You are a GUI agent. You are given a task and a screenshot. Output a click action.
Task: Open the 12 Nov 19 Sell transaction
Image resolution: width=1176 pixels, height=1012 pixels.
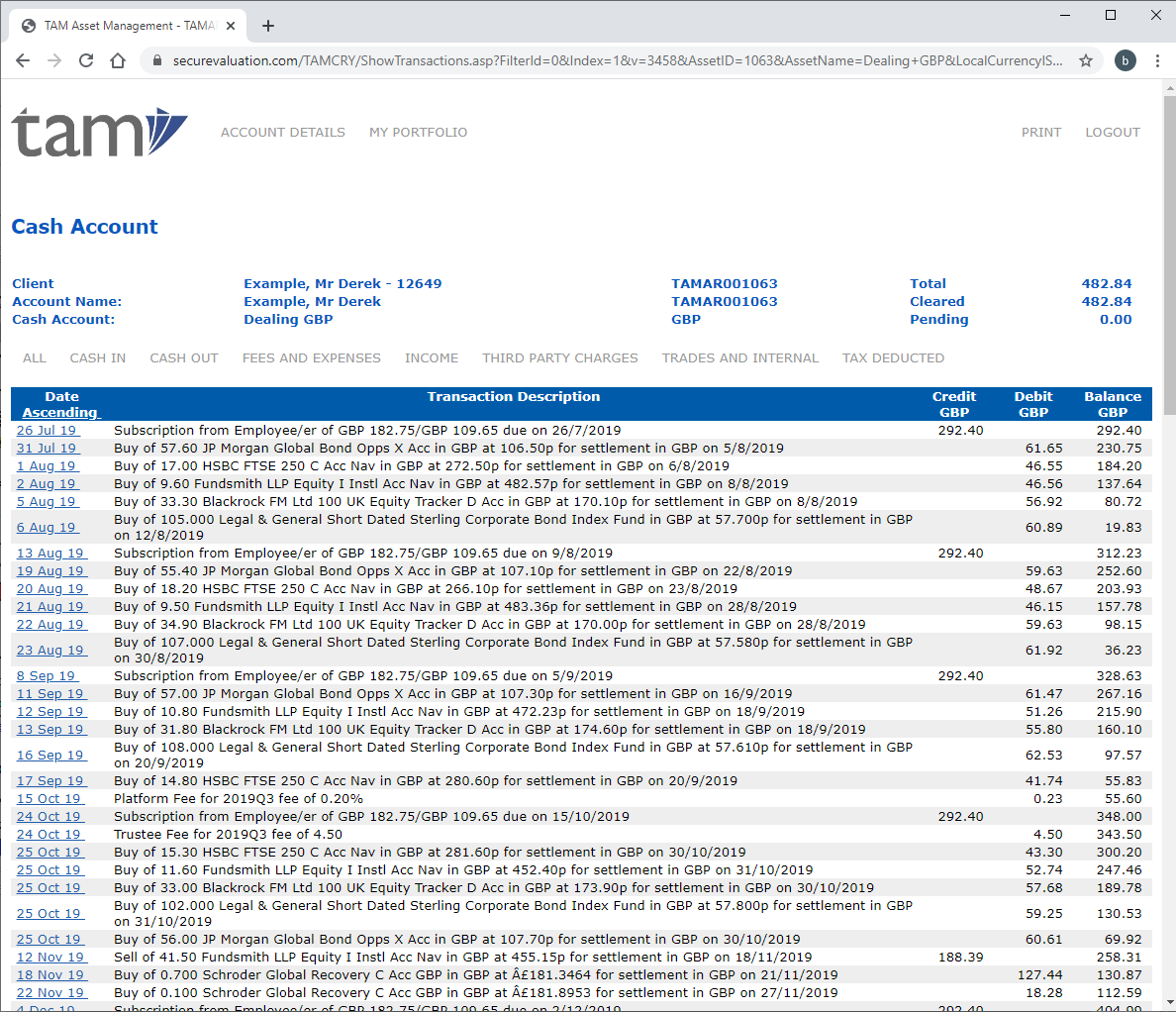tap(51, 958)
